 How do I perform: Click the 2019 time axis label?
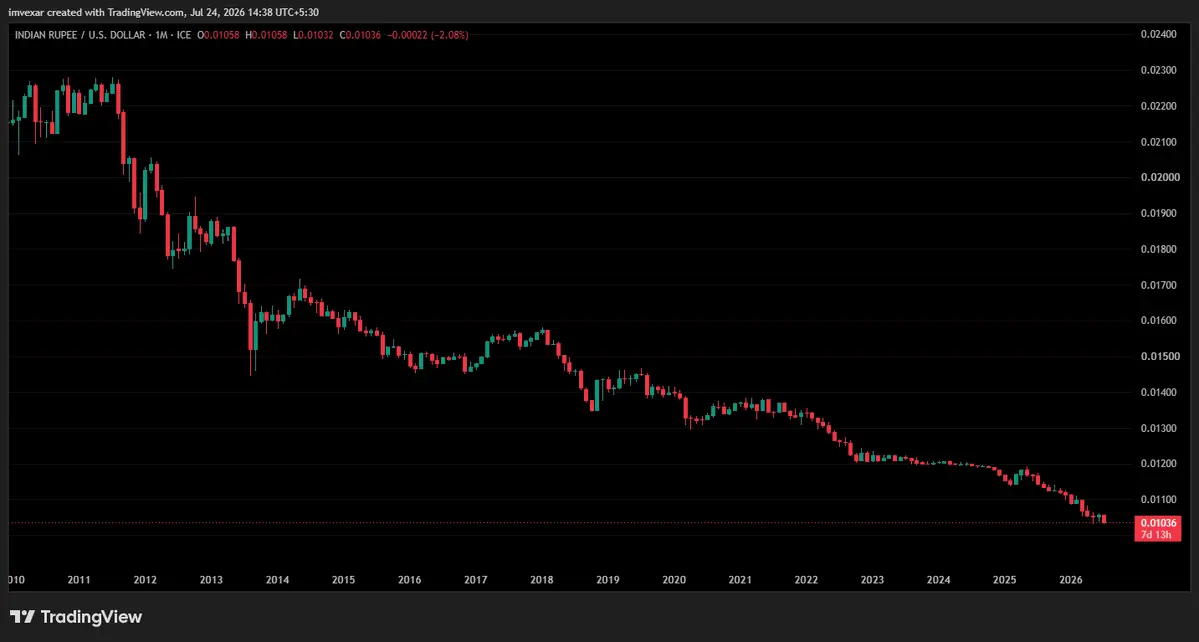tap(608, 580)
